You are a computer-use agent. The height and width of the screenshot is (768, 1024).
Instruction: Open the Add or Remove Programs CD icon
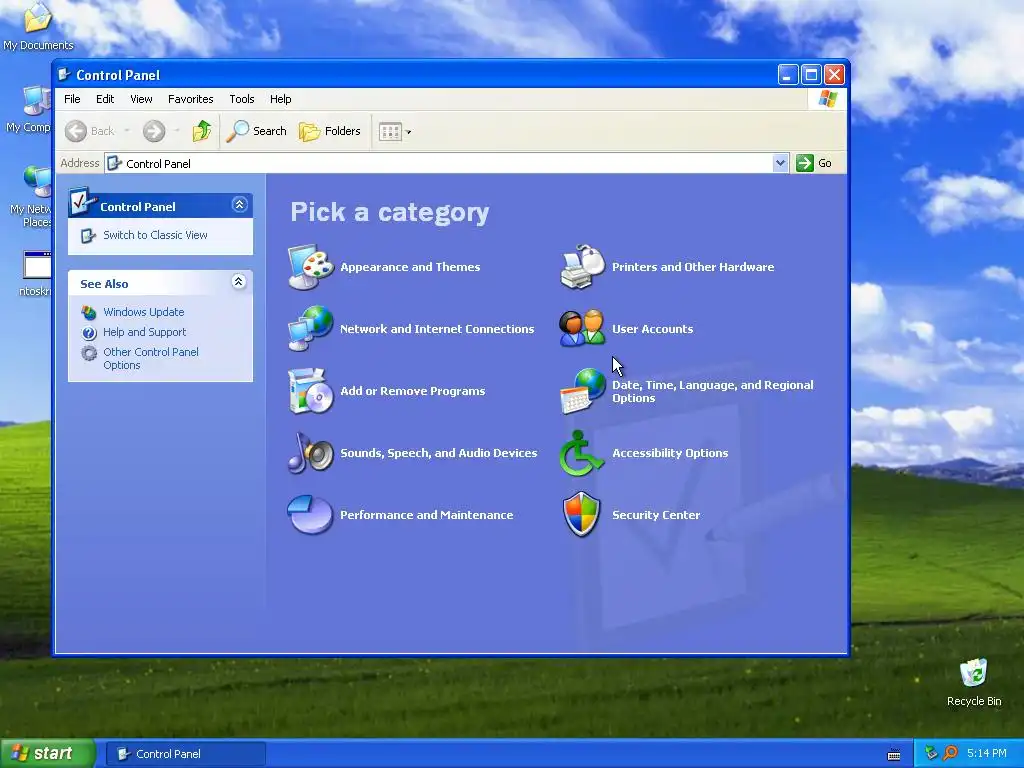tap(311, 391)
